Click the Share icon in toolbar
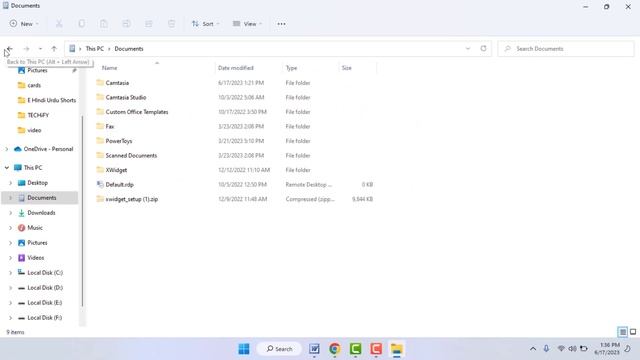This screenshot has width=640, height=360. [149, 24]
